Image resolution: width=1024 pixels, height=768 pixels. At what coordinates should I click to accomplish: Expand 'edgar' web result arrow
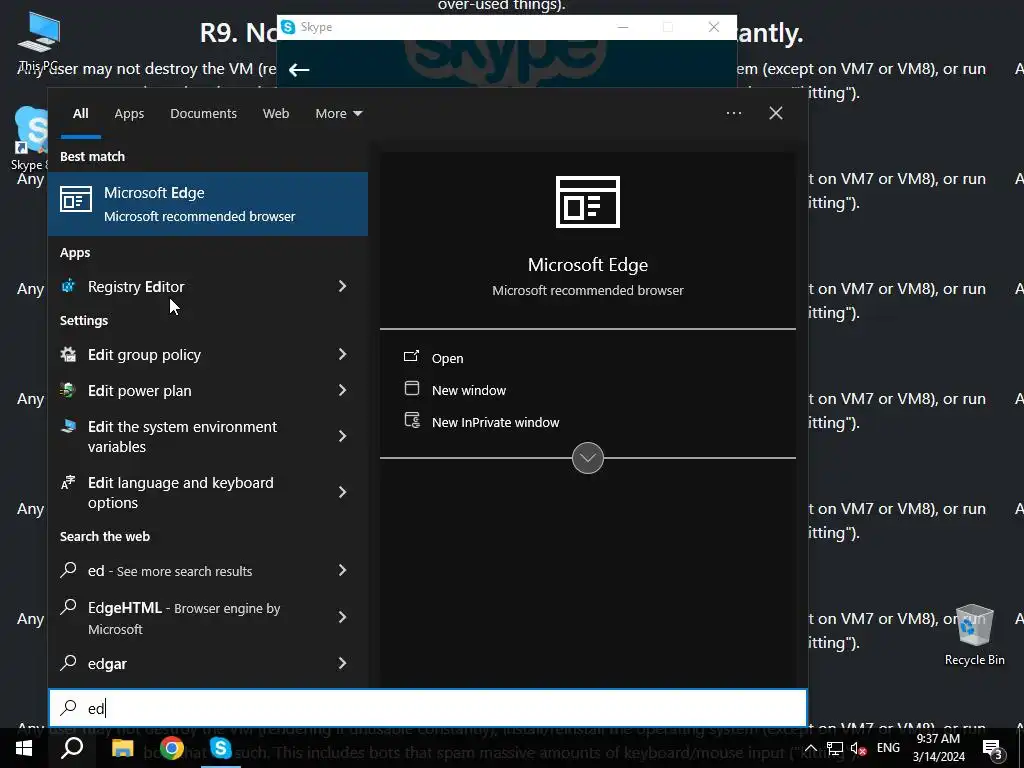point(343,664)
